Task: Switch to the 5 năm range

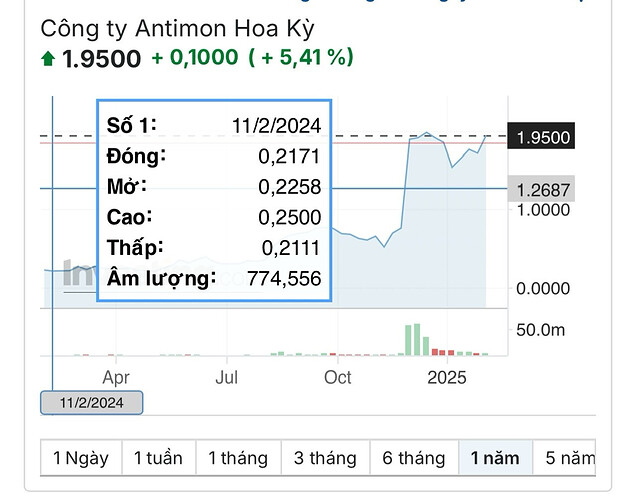Action: click(565, 458)
